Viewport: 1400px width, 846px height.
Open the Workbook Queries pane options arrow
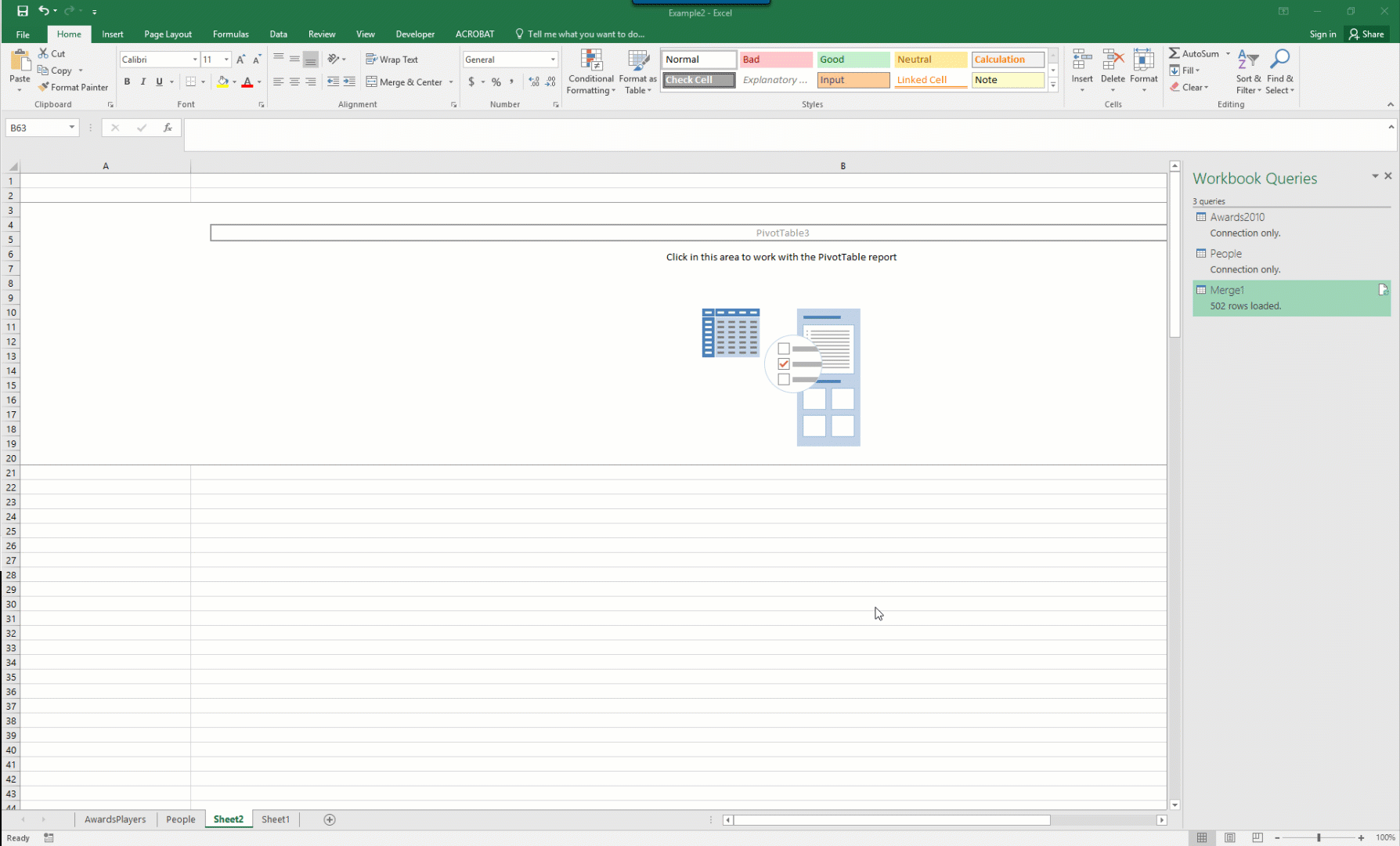pyautogui.click(x=1375, y=176)
